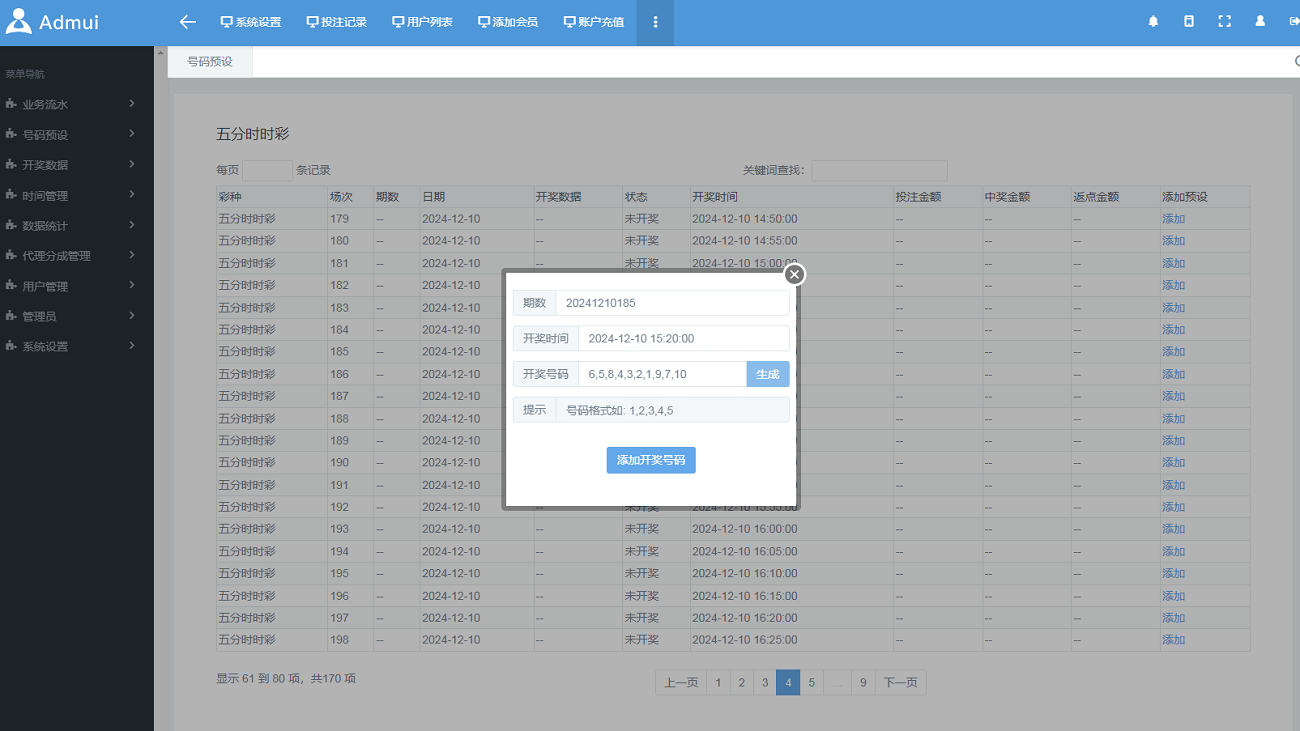Screen dimensions: 1300x731
Task: Open the three-dot more menu
Action: [655, 22]
